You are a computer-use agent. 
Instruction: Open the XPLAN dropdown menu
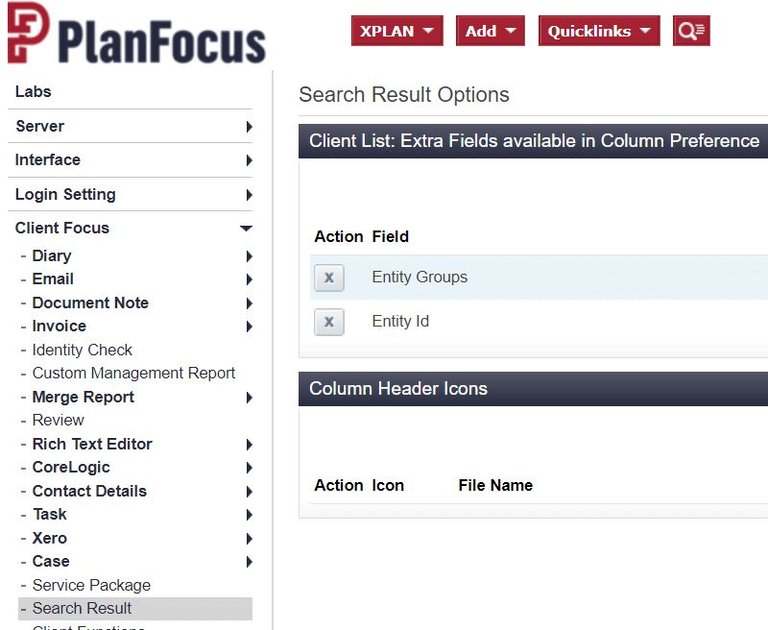point(397,31)
